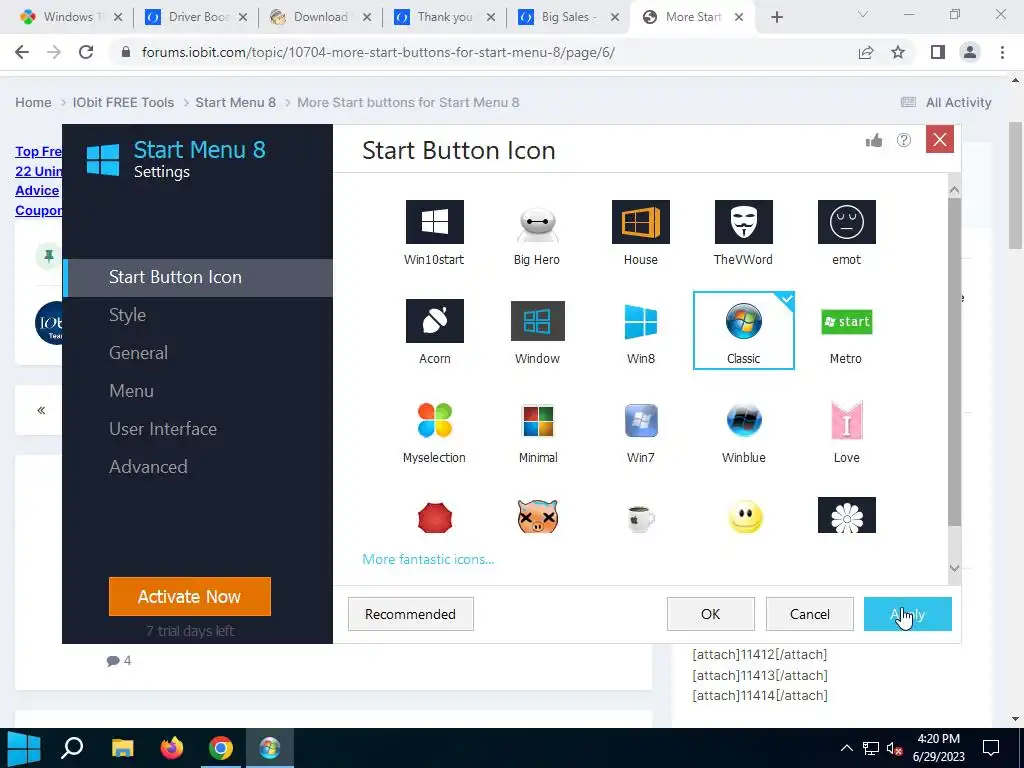Switch to General settings

138,353
